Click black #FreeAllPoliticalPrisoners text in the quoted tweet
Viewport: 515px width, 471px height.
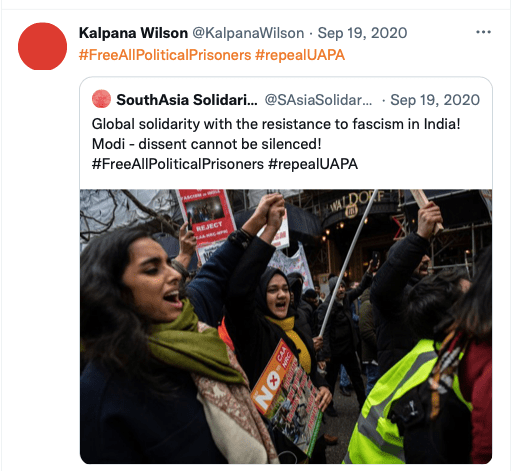(x=178, y=164)
